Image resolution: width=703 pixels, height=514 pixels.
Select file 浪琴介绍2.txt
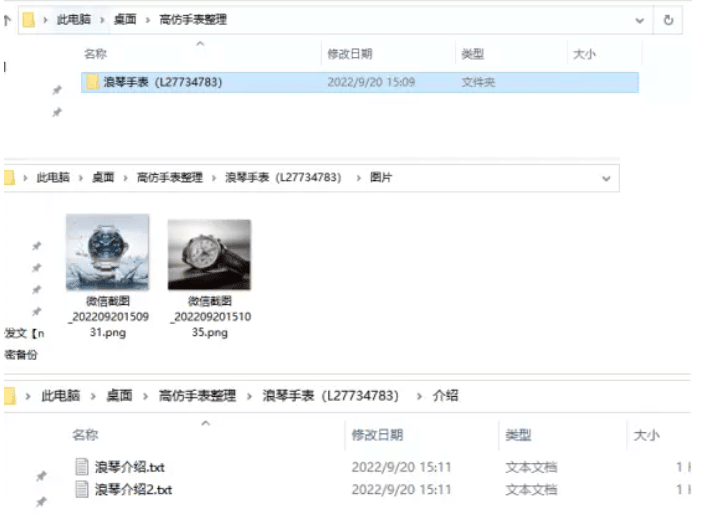click(x=133, y=489)
